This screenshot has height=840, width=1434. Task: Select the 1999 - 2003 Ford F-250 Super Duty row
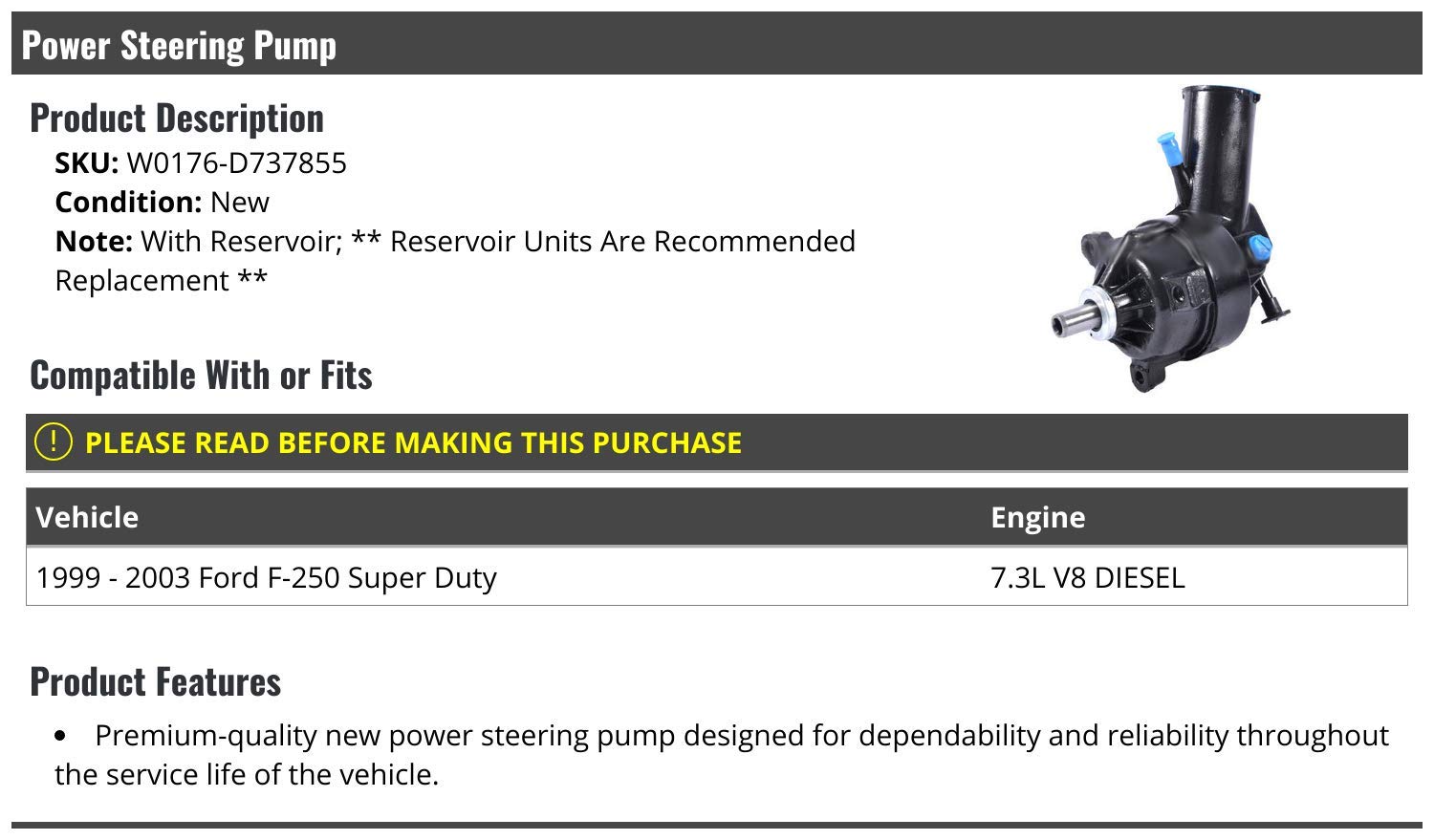266,578
